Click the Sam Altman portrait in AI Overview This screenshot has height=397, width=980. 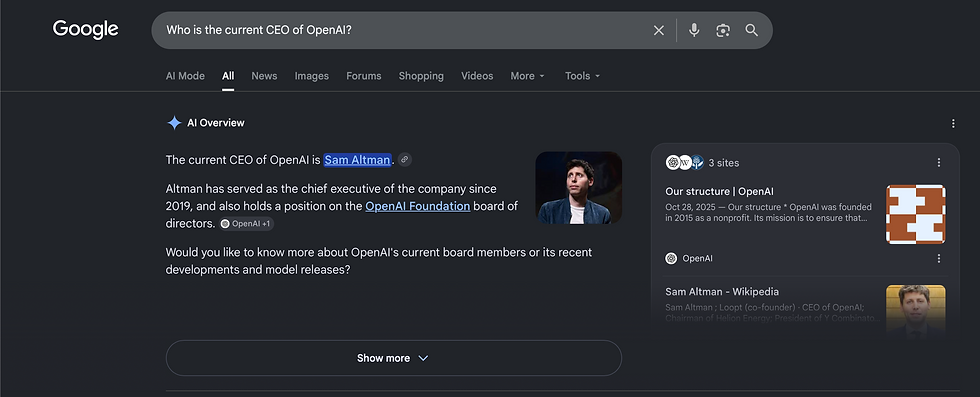[x=579, y=188]
